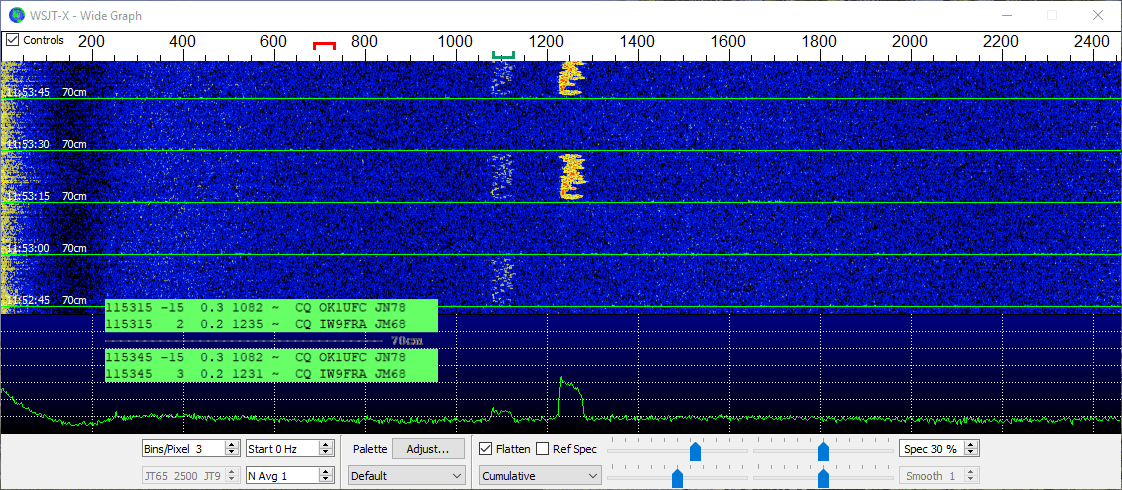Screen dimensions: 1122x490
Task: Click the 115345 CQ IW9FRA JM68 decode line
Action: (x=270, y=374)
